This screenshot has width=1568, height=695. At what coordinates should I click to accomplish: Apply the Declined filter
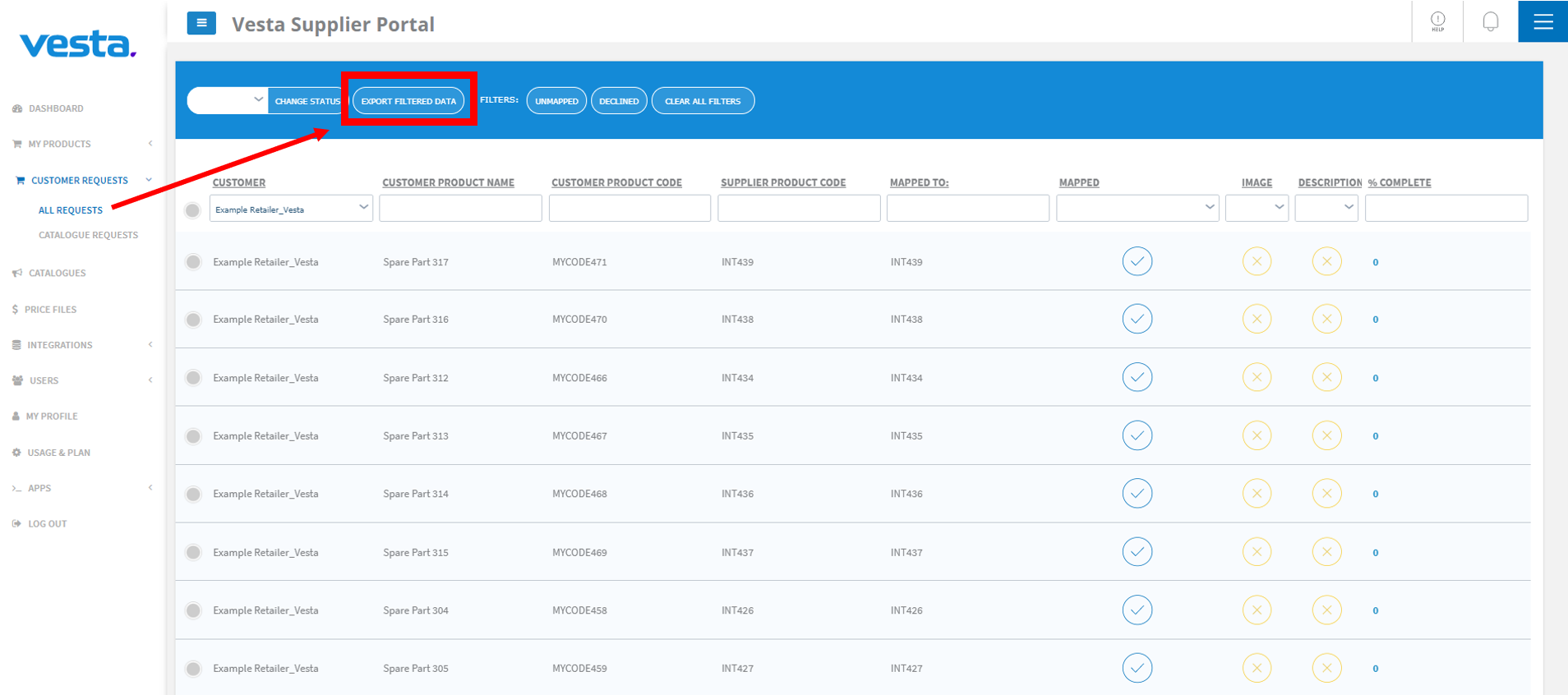[x=619, y=101]
